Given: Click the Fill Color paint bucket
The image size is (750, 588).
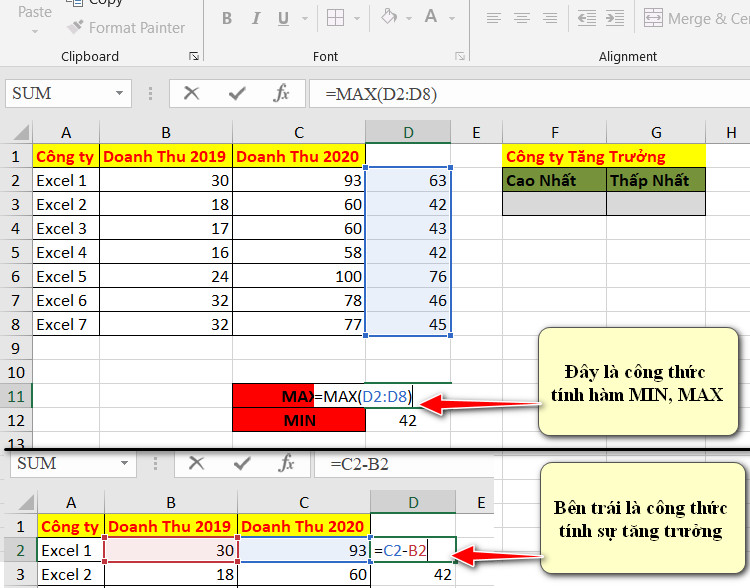Looking at the screenshot, I should [389, 17].
